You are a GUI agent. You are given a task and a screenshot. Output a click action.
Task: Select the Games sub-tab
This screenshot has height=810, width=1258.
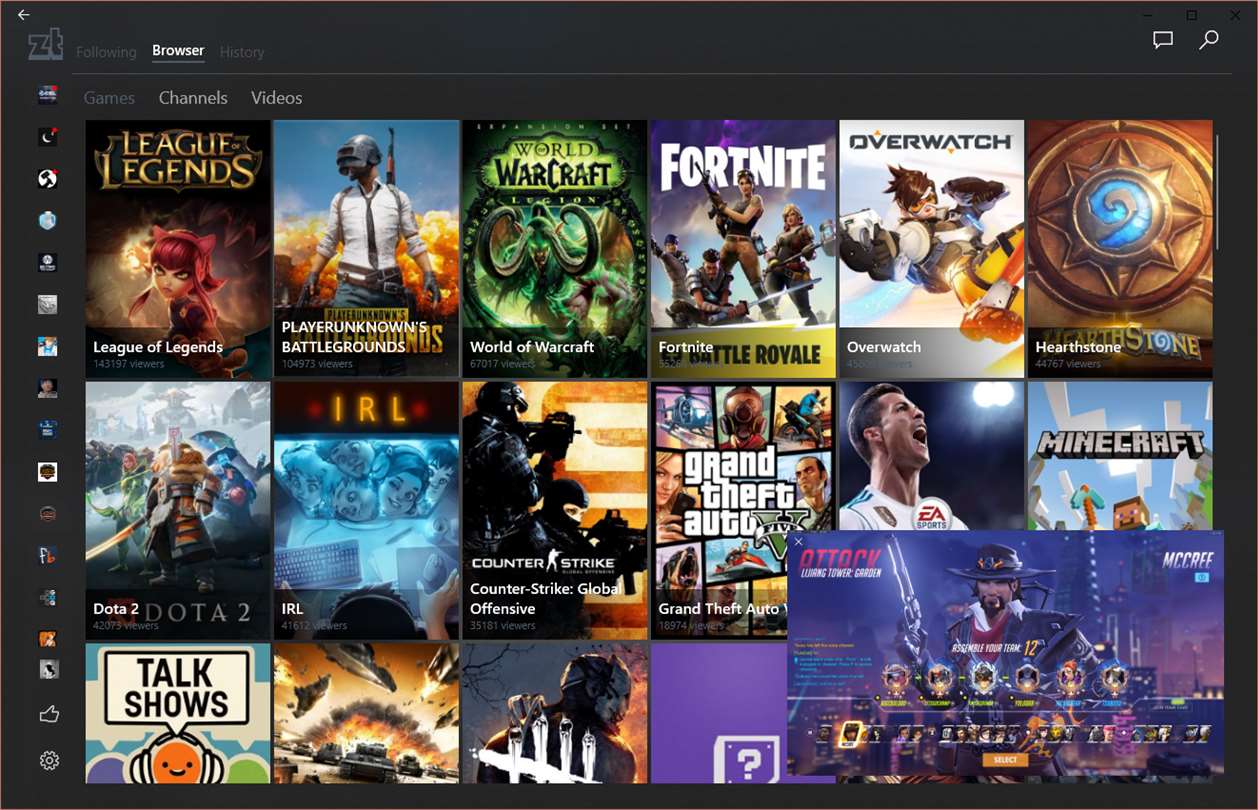tap(109, 98)
